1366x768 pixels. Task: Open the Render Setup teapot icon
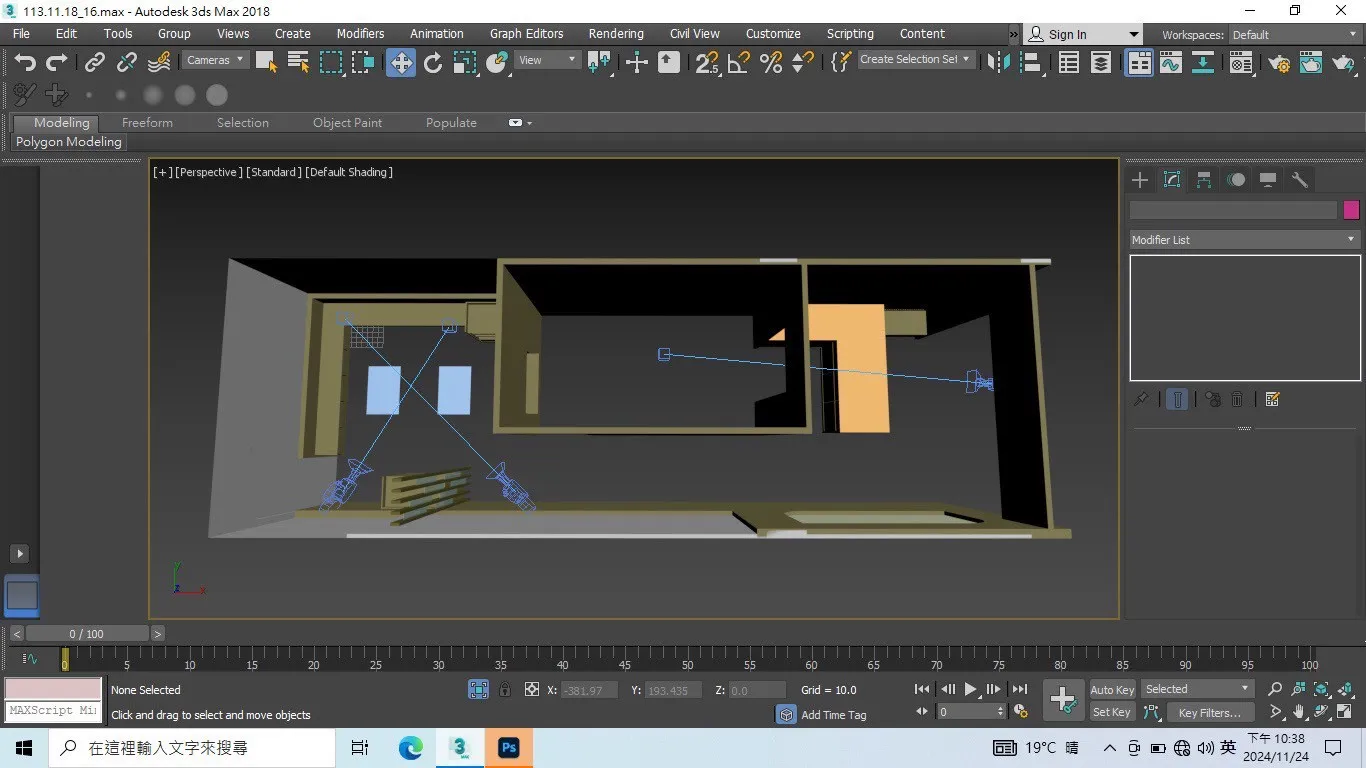pos(1279,62)
